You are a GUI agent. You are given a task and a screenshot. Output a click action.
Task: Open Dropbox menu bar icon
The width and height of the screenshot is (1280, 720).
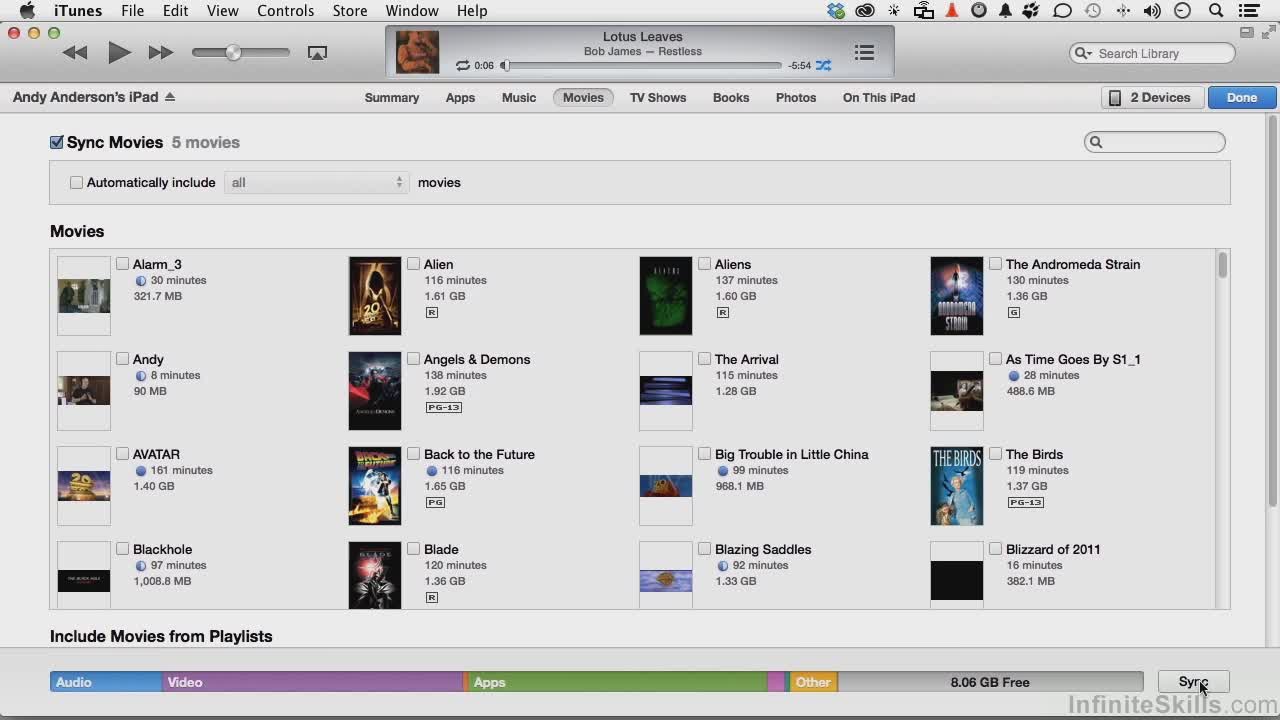tap(836, 11)
